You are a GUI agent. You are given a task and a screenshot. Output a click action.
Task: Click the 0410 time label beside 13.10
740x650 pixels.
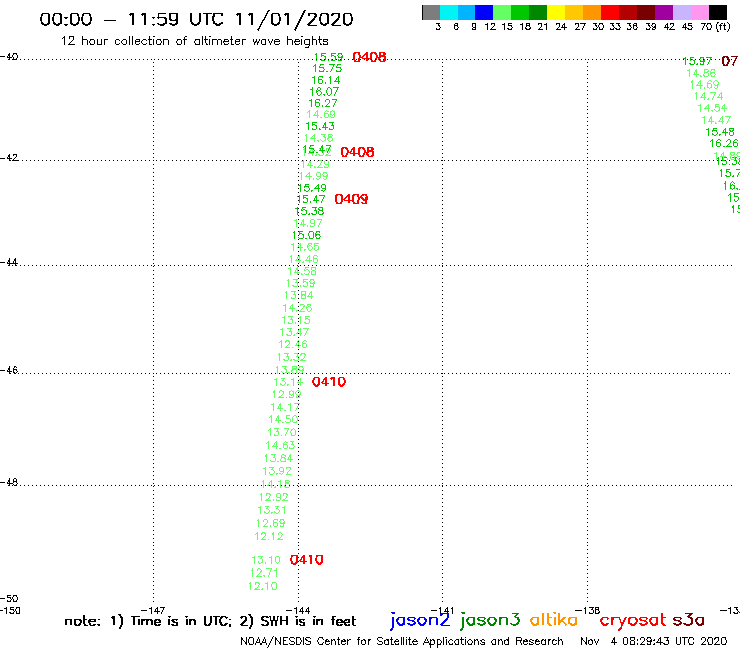tap(307, 560)
